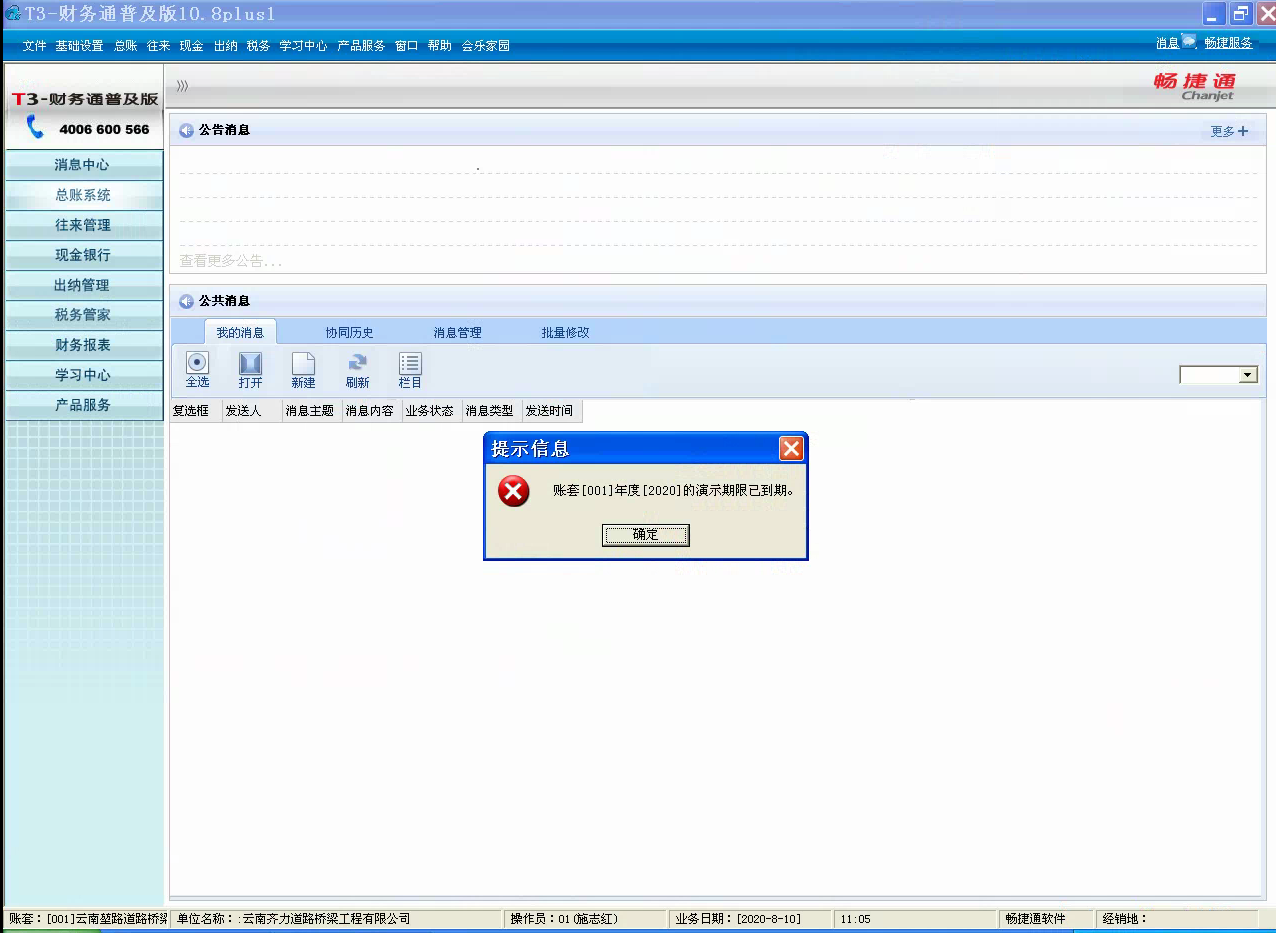Screen dimensions: 1276x933
Task: Open 财务报表 in the sidebar
Action: 83,345
